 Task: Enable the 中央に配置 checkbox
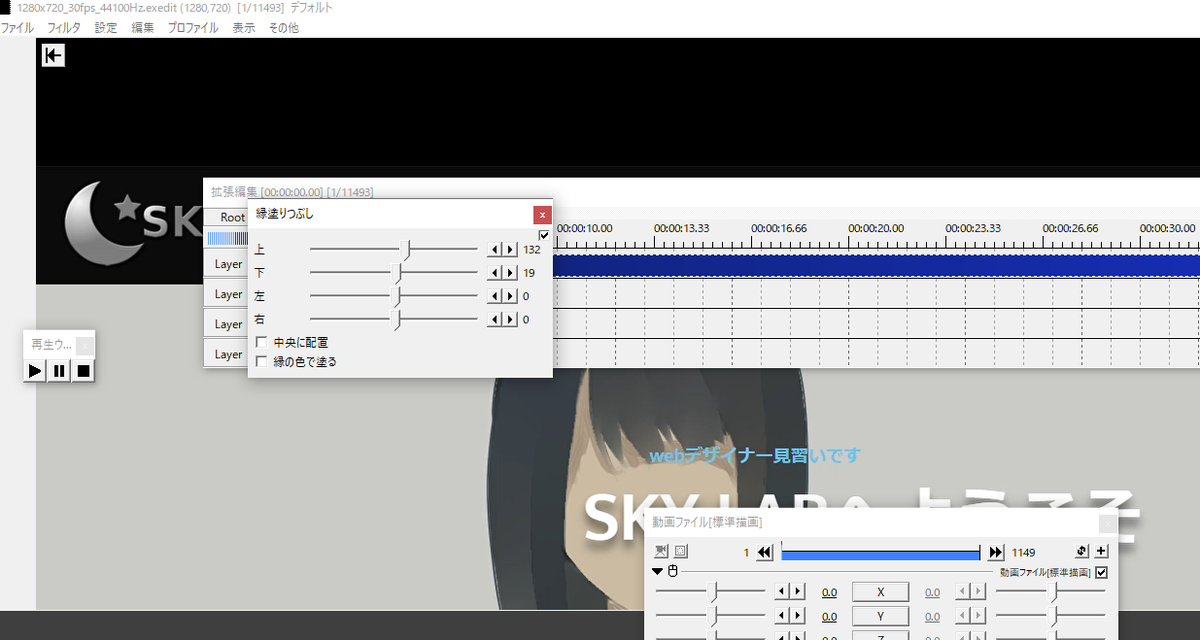[262, 342]
